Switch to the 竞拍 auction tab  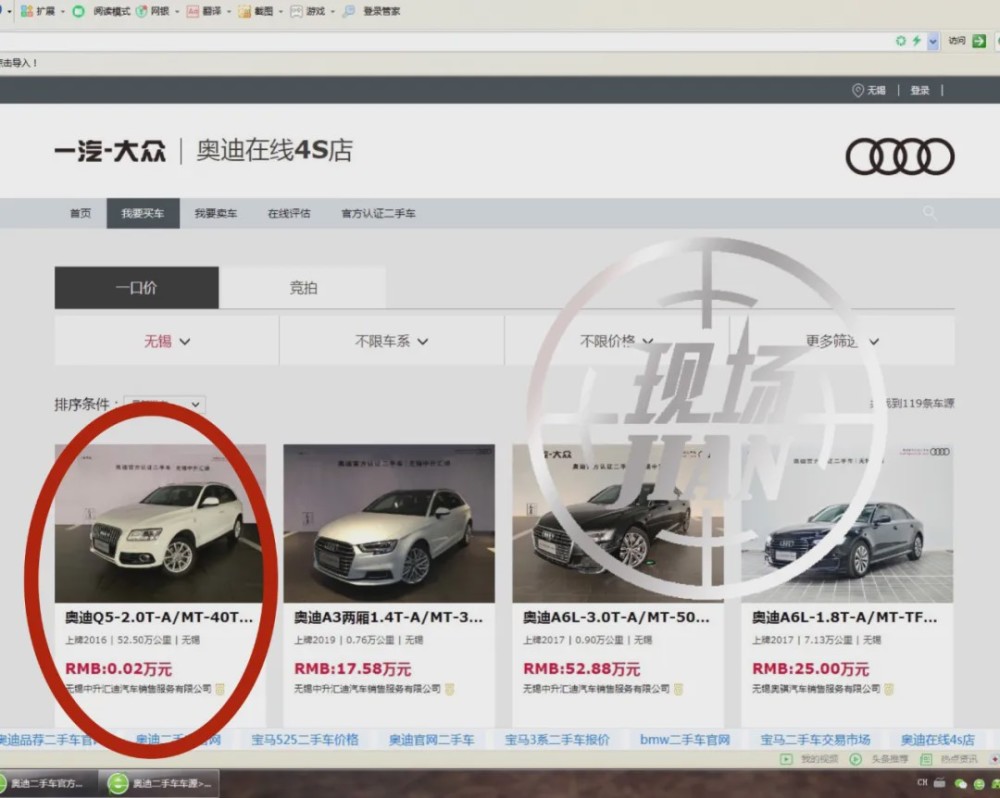coord(303,288)
